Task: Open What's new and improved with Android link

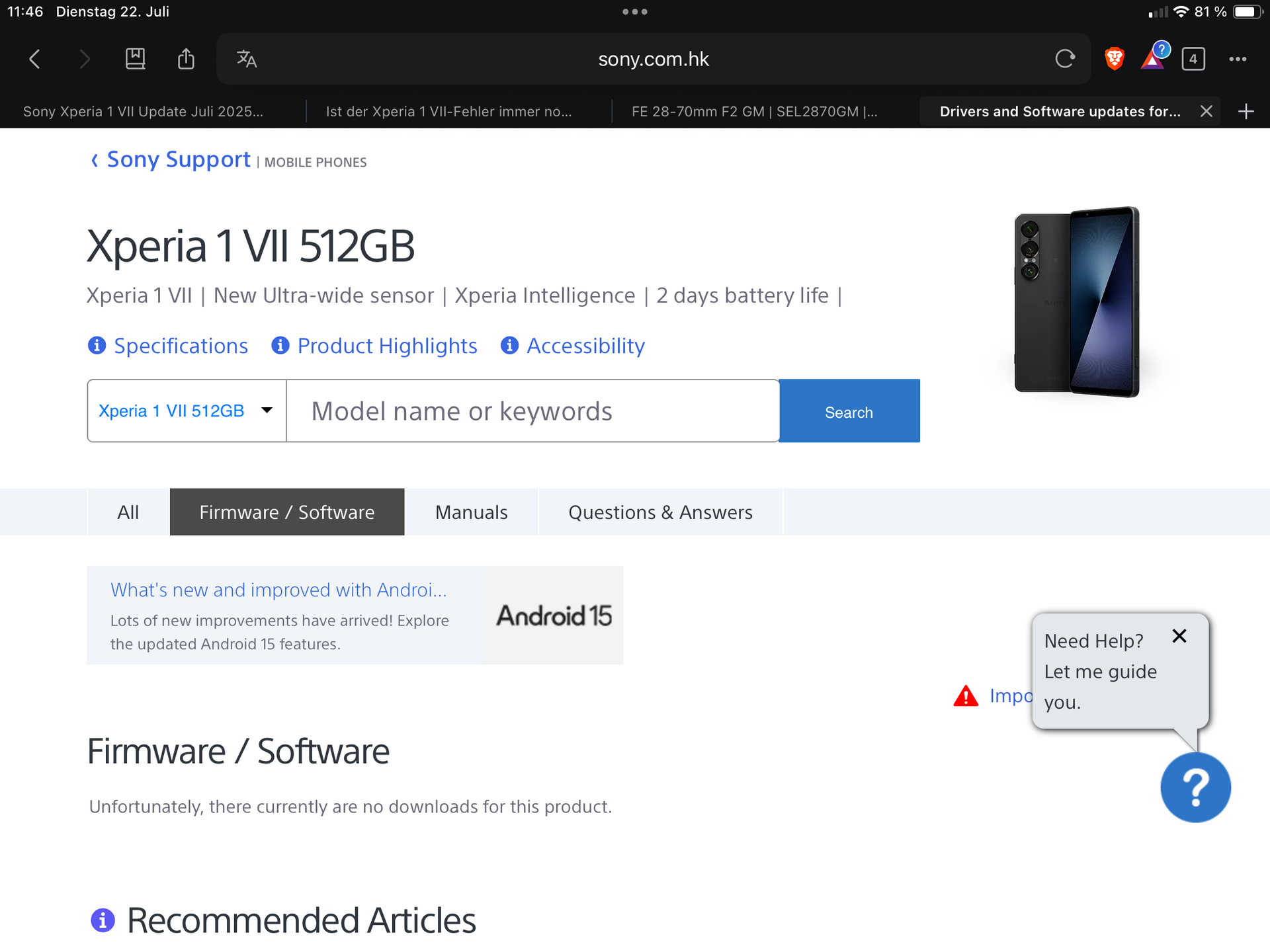Action: (x=278, y=590)
